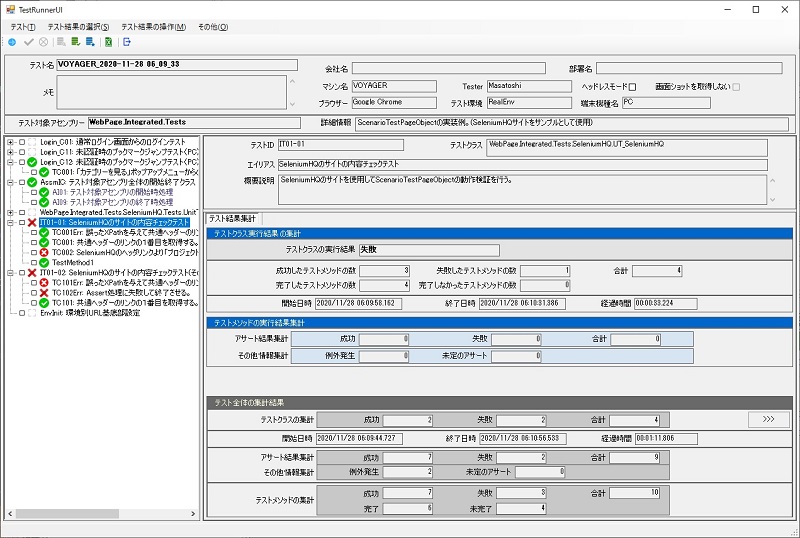Collapse the IT01-01 tree node
The height and width of the screenshot is (538, 800).
[x=10, y=223]
